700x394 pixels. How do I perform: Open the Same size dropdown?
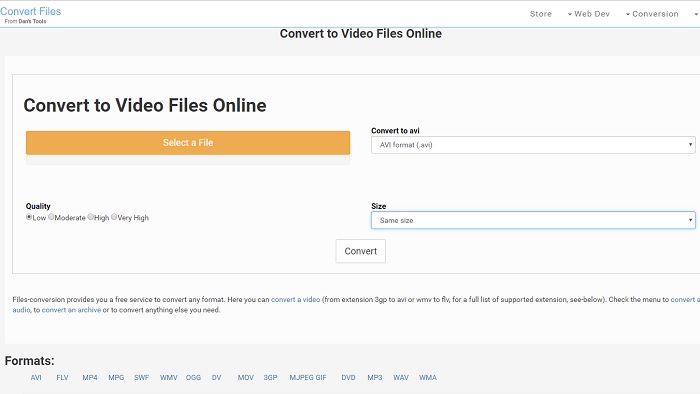click(533, 220)
